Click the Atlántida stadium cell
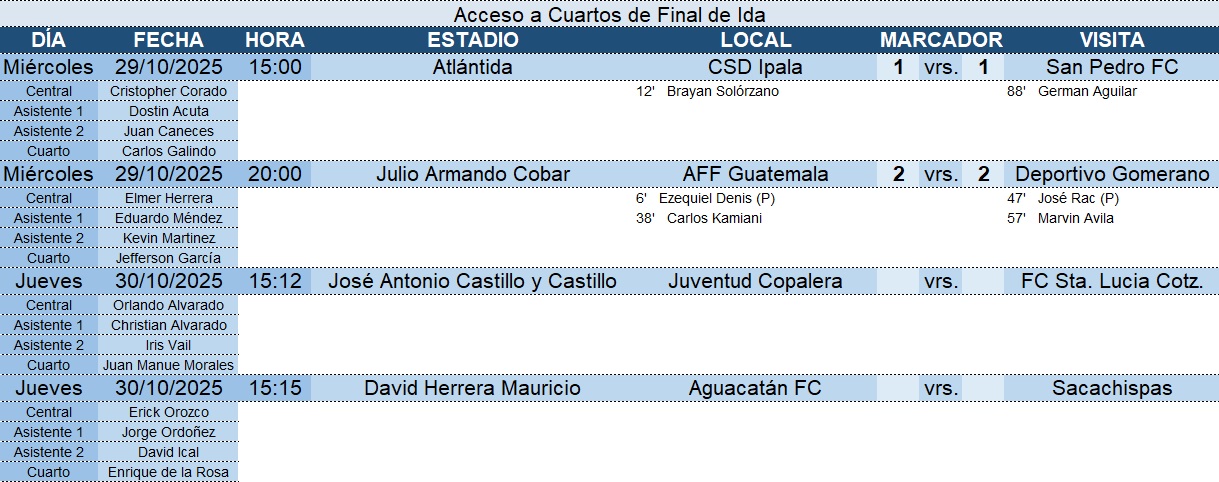The image size is (1219, 482). (x=473, y=67)
